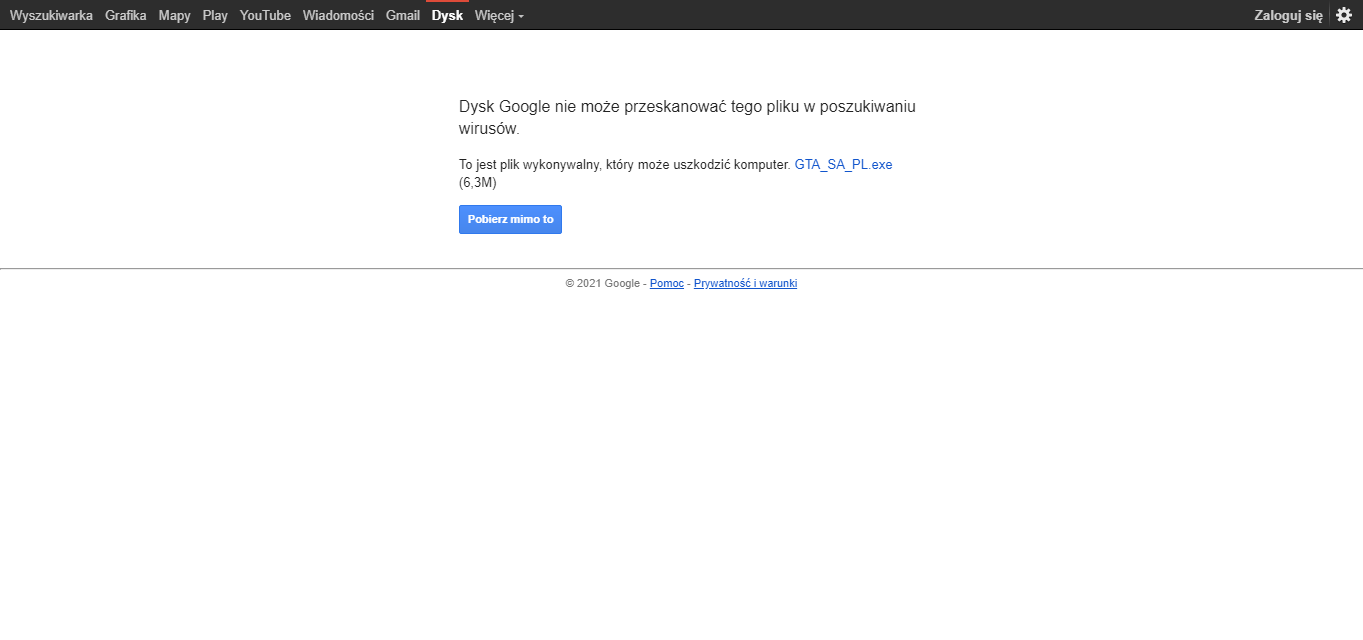Screen dimensions: 1363x640
Task: Expand the Więcej dropdown menu
Action: [x=499, y=15]
